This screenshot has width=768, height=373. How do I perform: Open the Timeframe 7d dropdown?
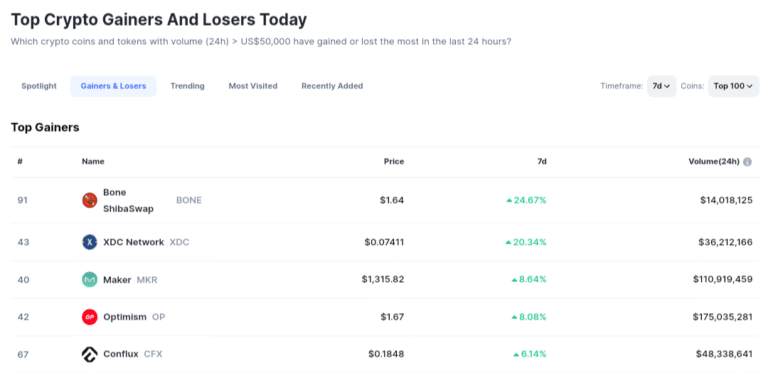point(661,86)
